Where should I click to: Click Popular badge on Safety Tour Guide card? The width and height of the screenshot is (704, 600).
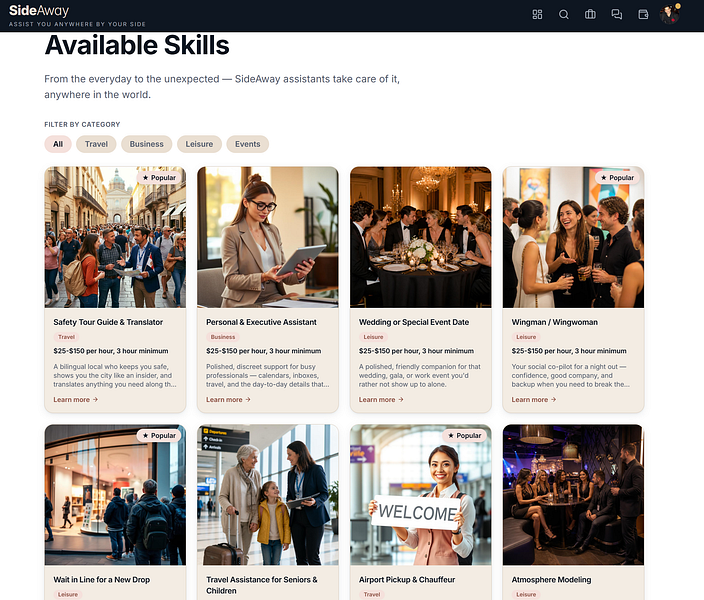pos(159,178)
